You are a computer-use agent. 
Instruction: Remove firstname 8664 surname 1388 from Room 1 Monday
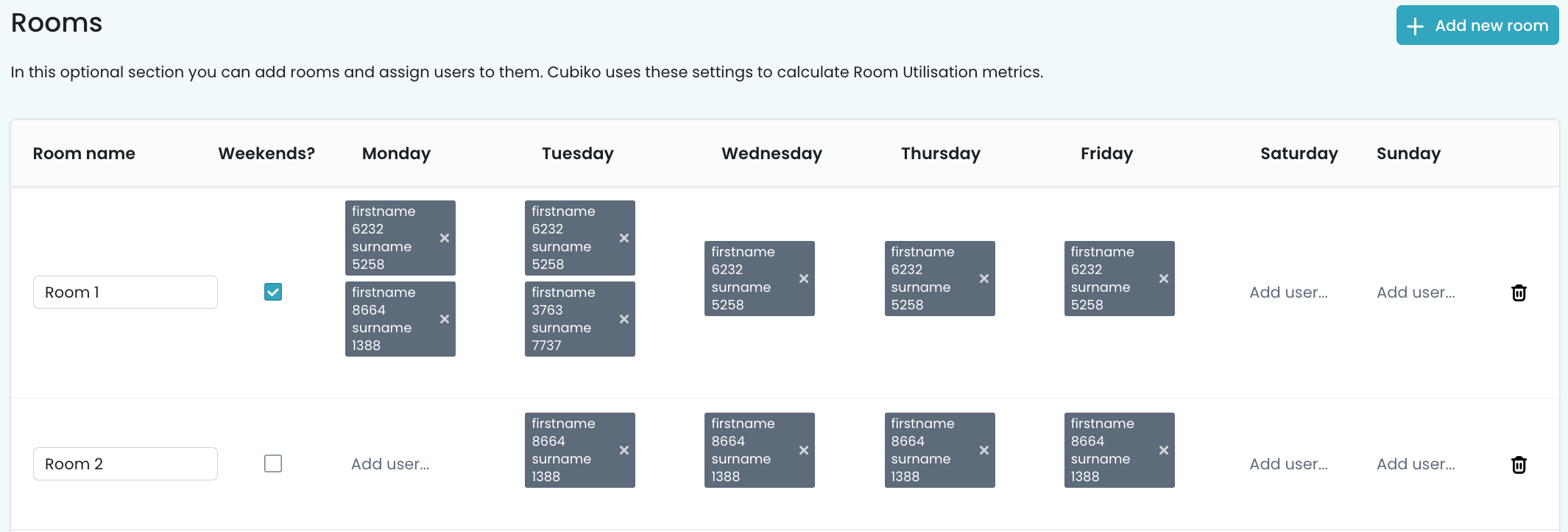coord(445,319)
